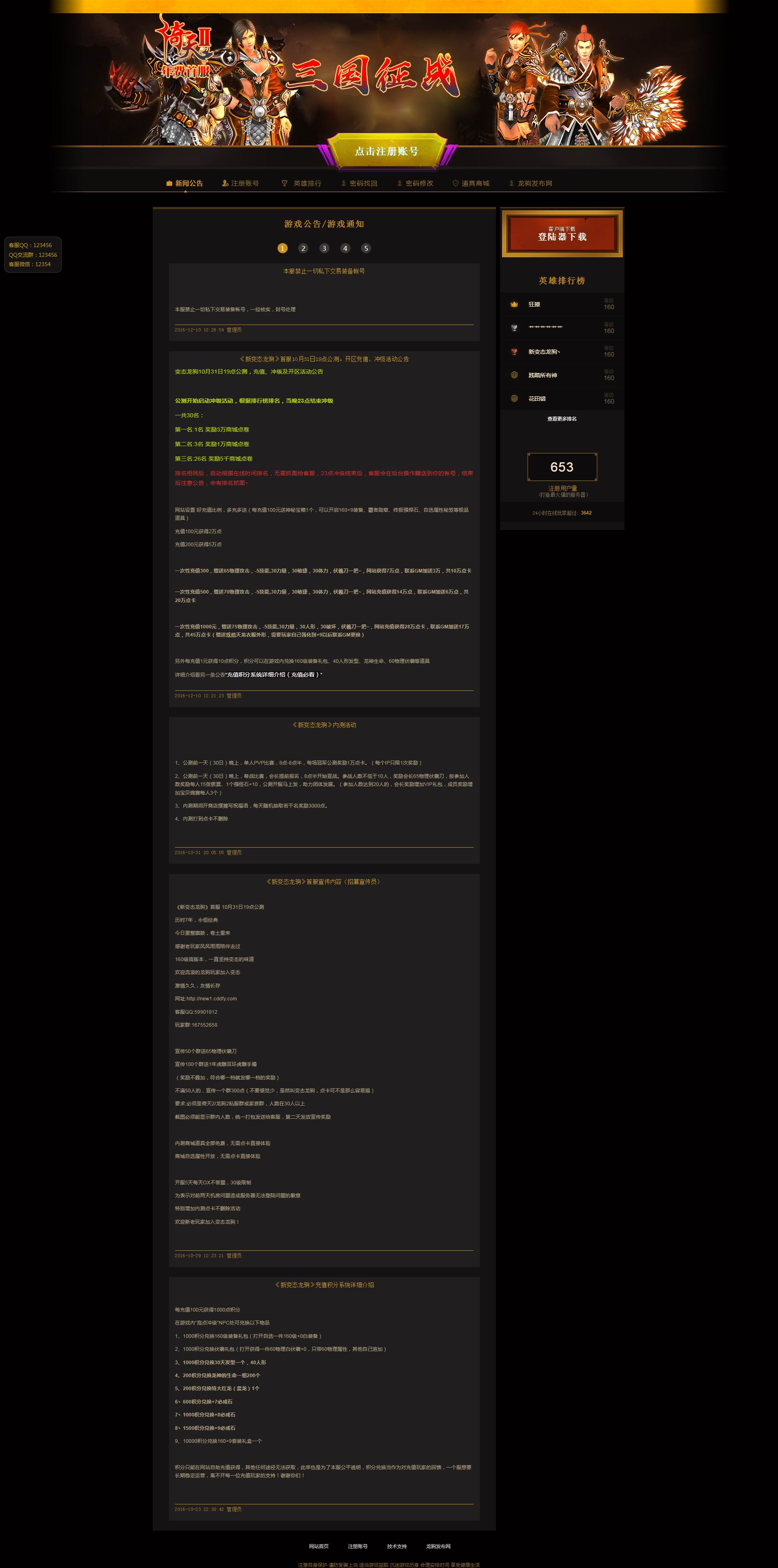This screenshot has height=1568, width=778.
Task: Click player name 新变态龙驹丶 in ranking
Action: (x=544, y=352)
